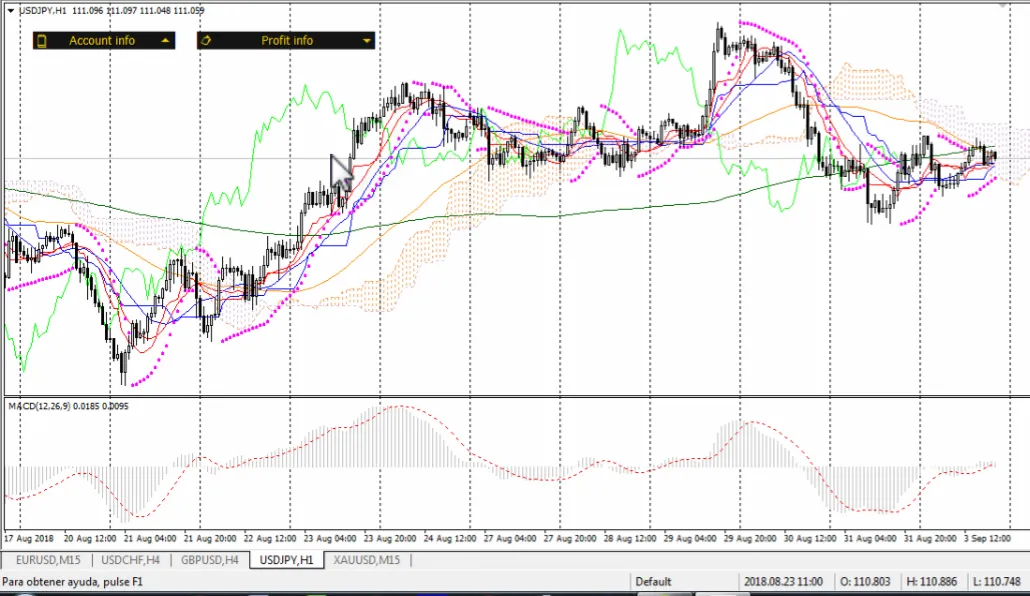Viewport: 1030px width, 596px height.
Task: Click the Profit info panel's left icon
Action: [x=206, y=41]
